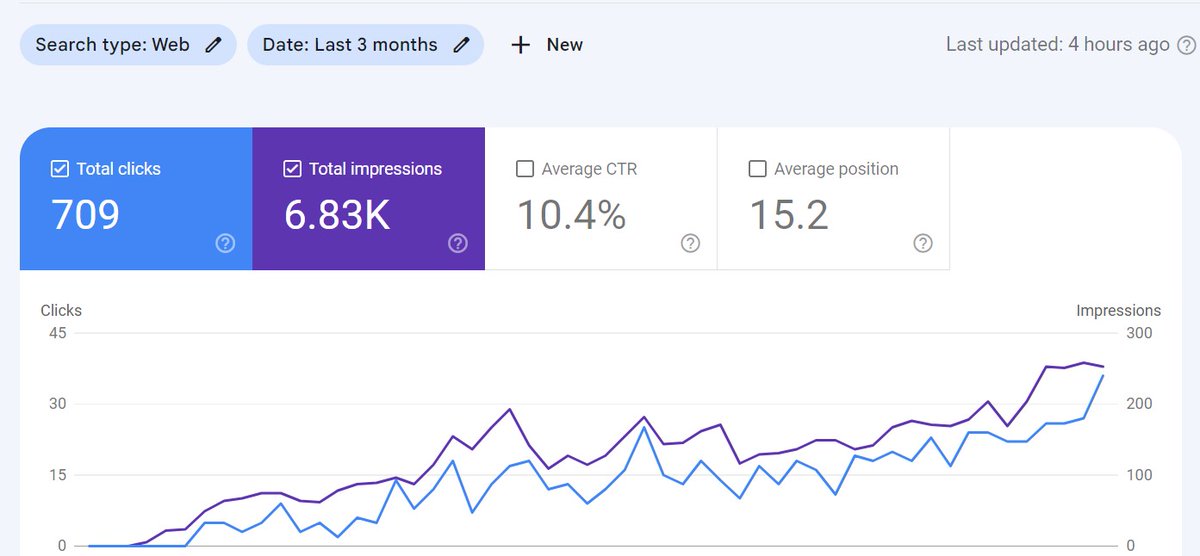Click the 300 impressions axis tick
The image size is (1200, 556).
(x=1139, y=333)
